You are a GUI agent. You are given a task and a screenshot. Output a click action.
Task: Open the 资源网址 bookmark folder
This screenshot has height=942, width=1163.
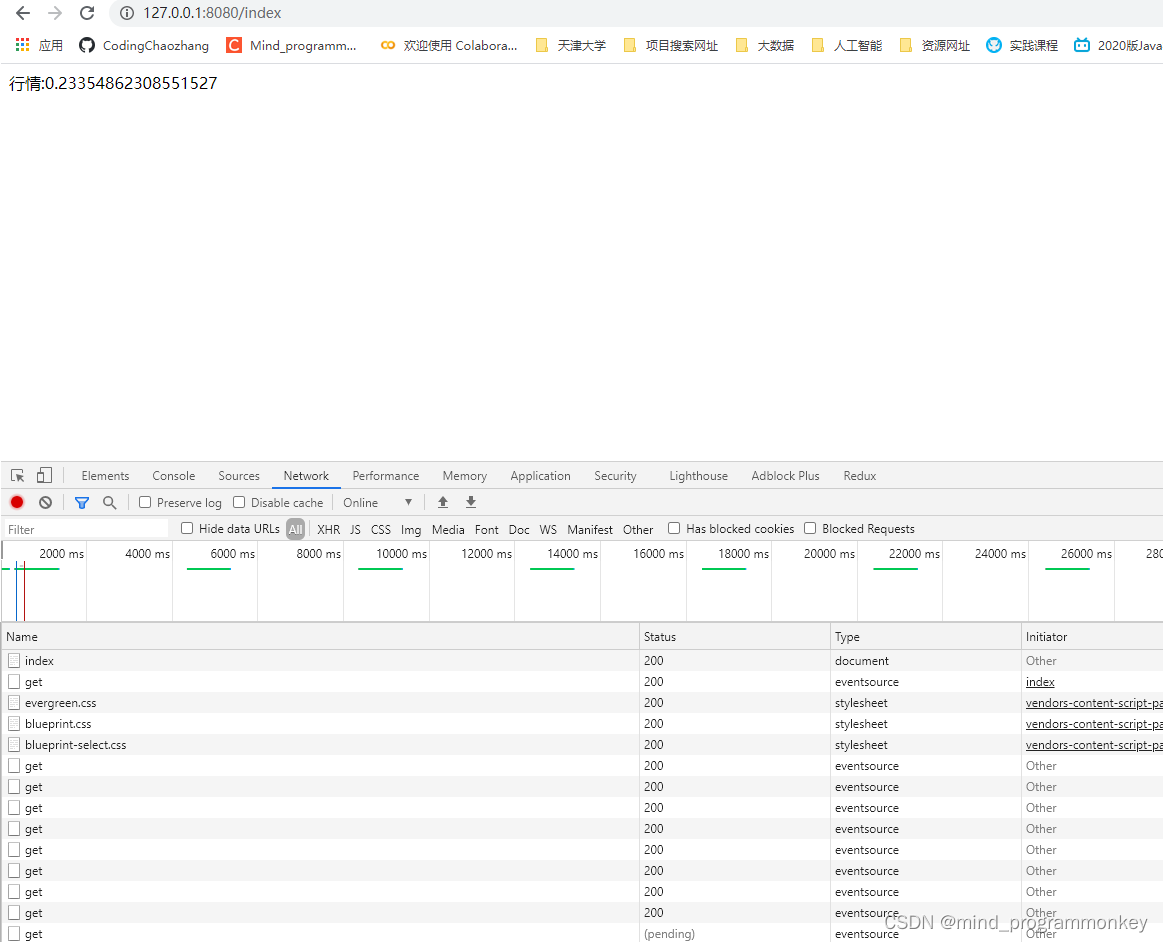(x=935, y=45)
